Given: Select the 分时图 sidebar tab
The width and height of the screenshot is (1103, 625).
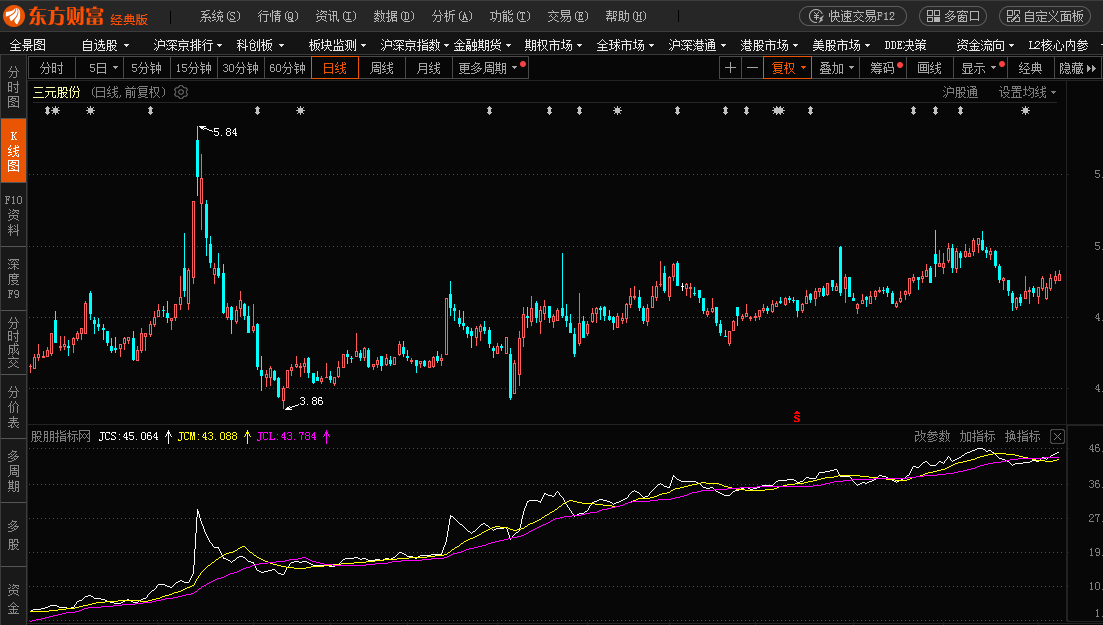Looking at the screenshot, I should click(x=14, y=88).
